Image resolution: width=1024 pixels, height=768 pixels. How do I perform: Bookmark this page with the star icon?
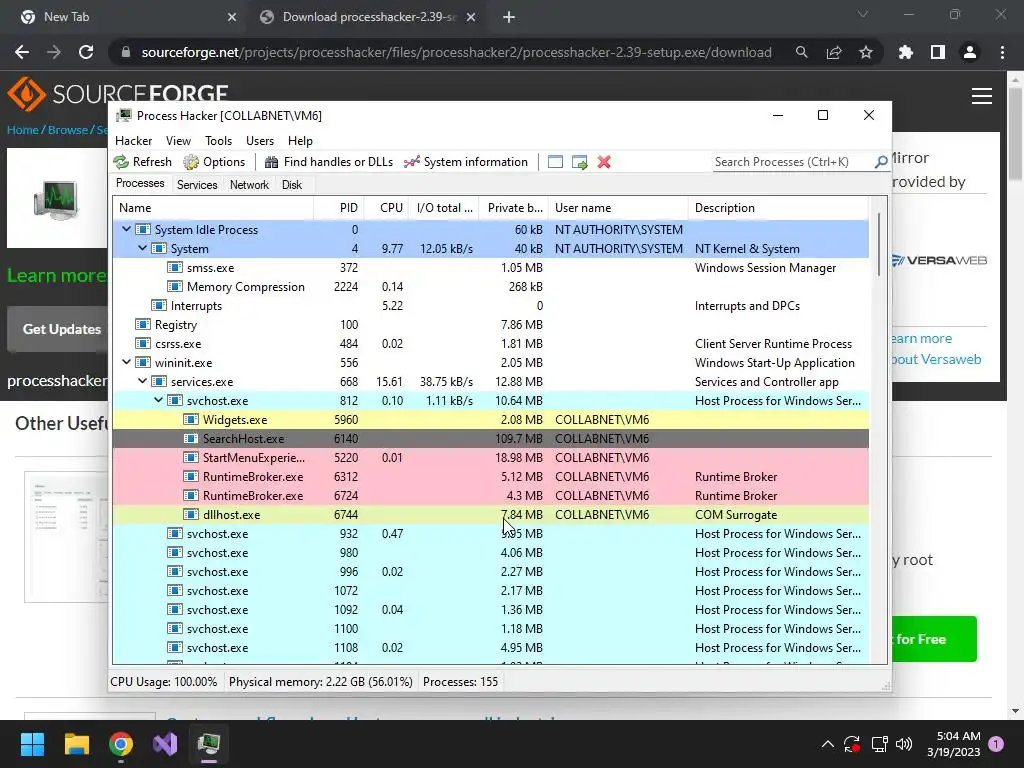point(866,52)
